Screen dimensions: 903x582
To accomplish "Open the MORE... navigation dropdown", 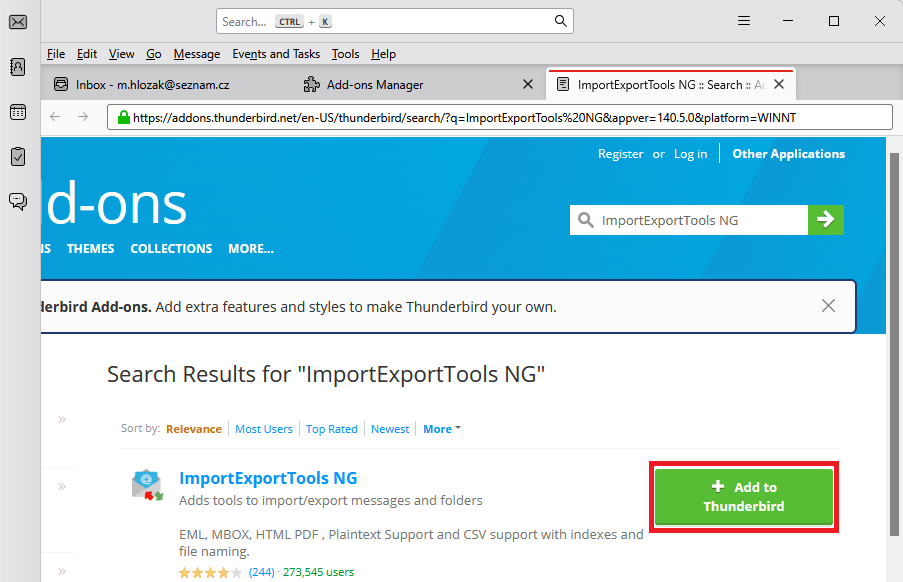I will coord(251,248).
